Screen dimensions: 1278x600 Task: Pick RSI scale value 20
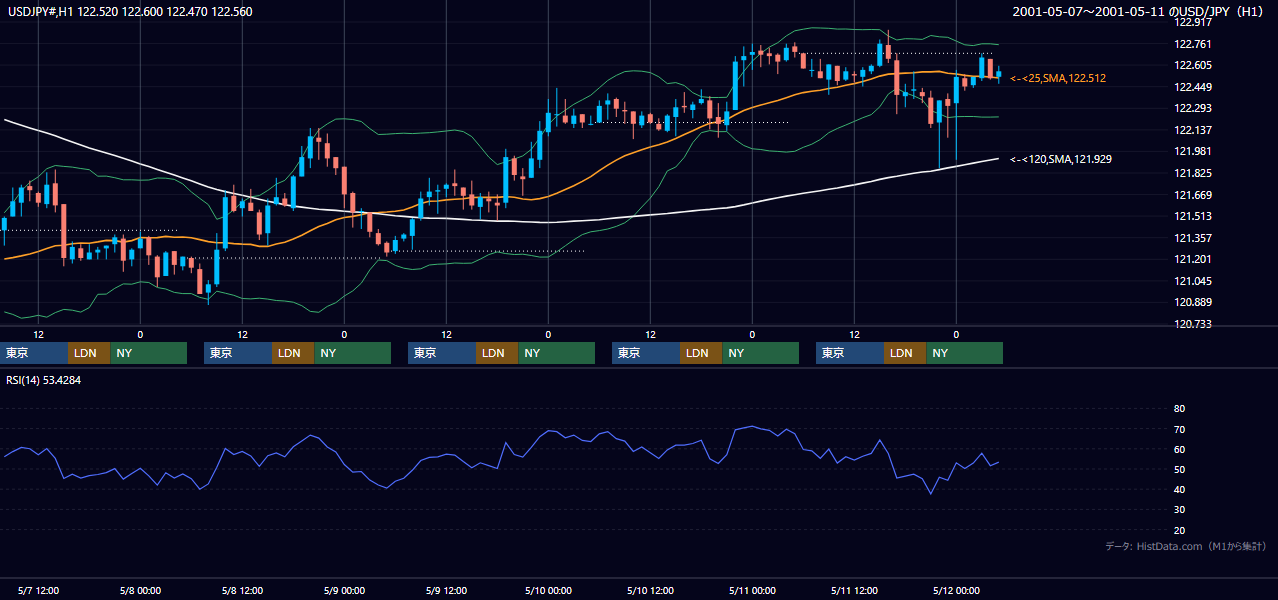pos(1179,530)
